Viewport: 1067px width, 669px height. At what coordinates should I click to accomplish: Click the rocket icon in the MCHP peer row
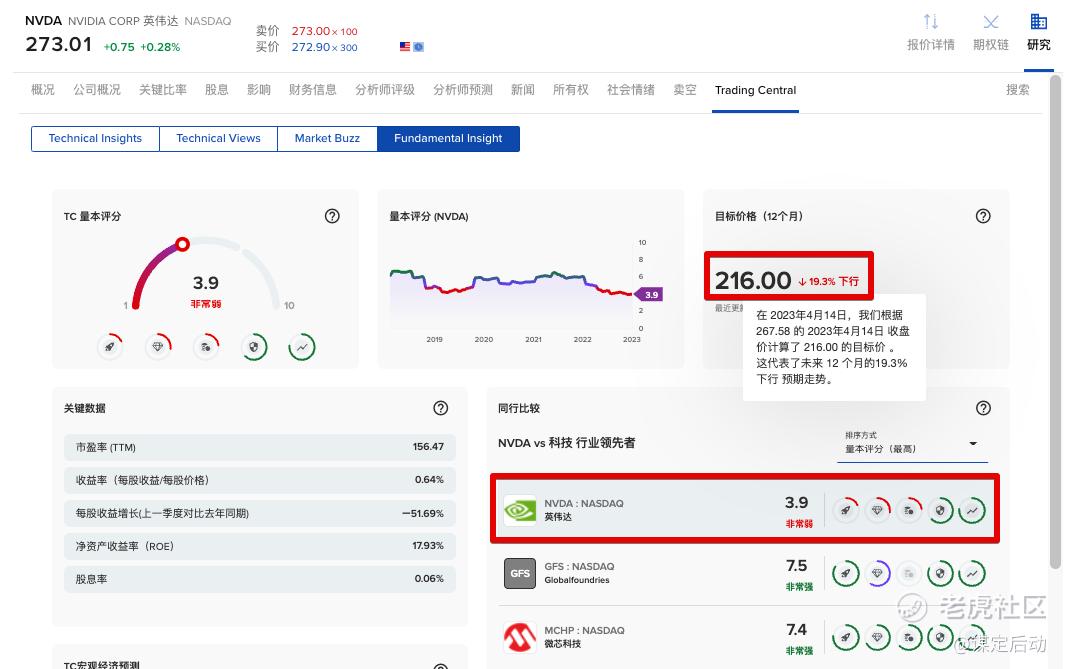(845, 638)
